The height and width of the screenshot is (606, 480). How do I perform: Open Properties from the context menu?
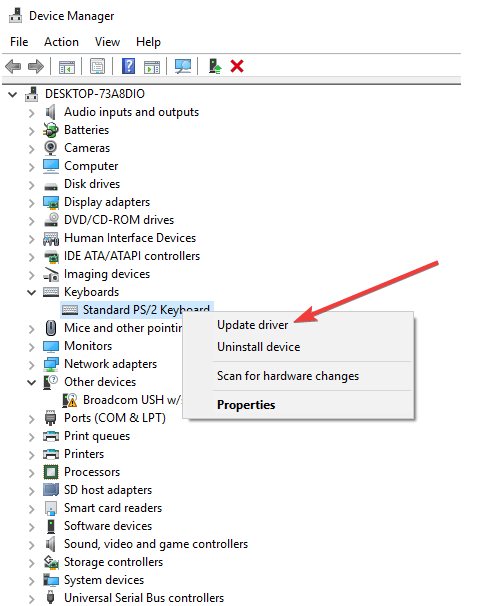tap(246, 405)
